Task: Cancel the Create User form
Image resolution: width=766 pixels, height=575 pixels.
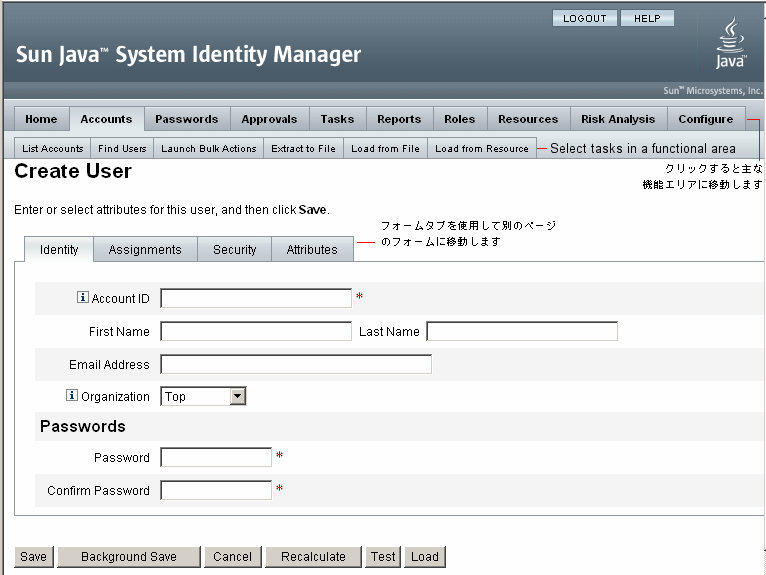Action: point(233,556)
